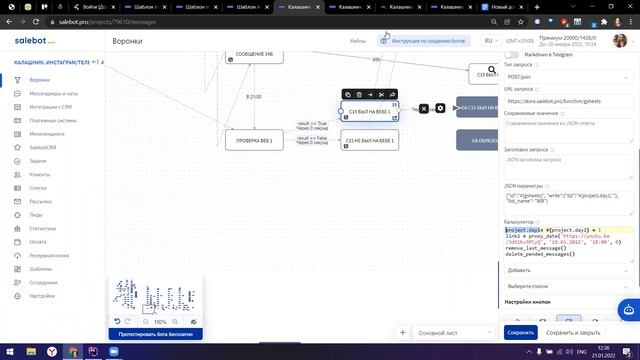Redo action in minimap panel

coord(128,322)
